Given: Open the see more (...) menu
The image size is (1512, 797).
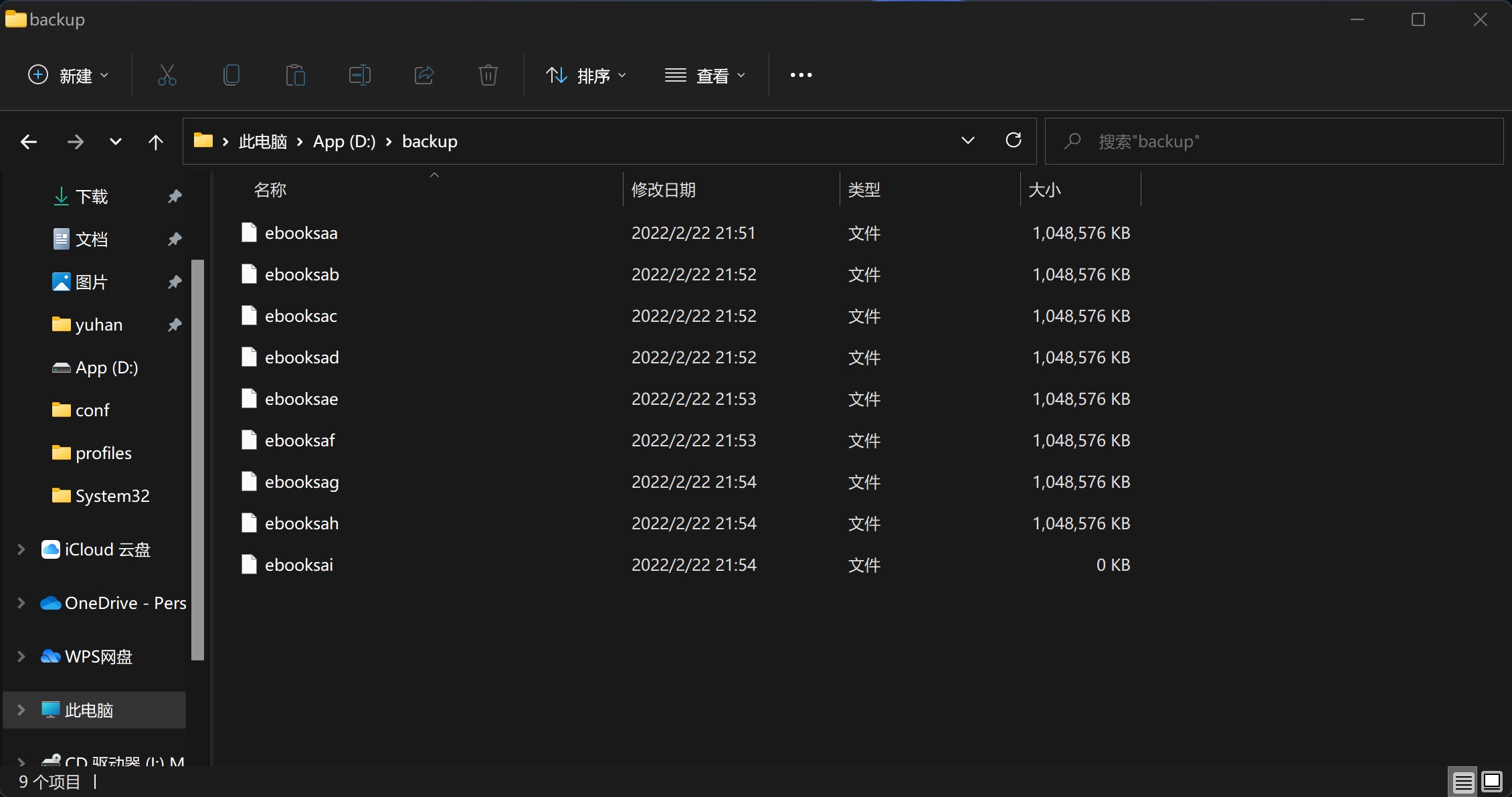Looking at the screenshot, I should click(800, 75).
